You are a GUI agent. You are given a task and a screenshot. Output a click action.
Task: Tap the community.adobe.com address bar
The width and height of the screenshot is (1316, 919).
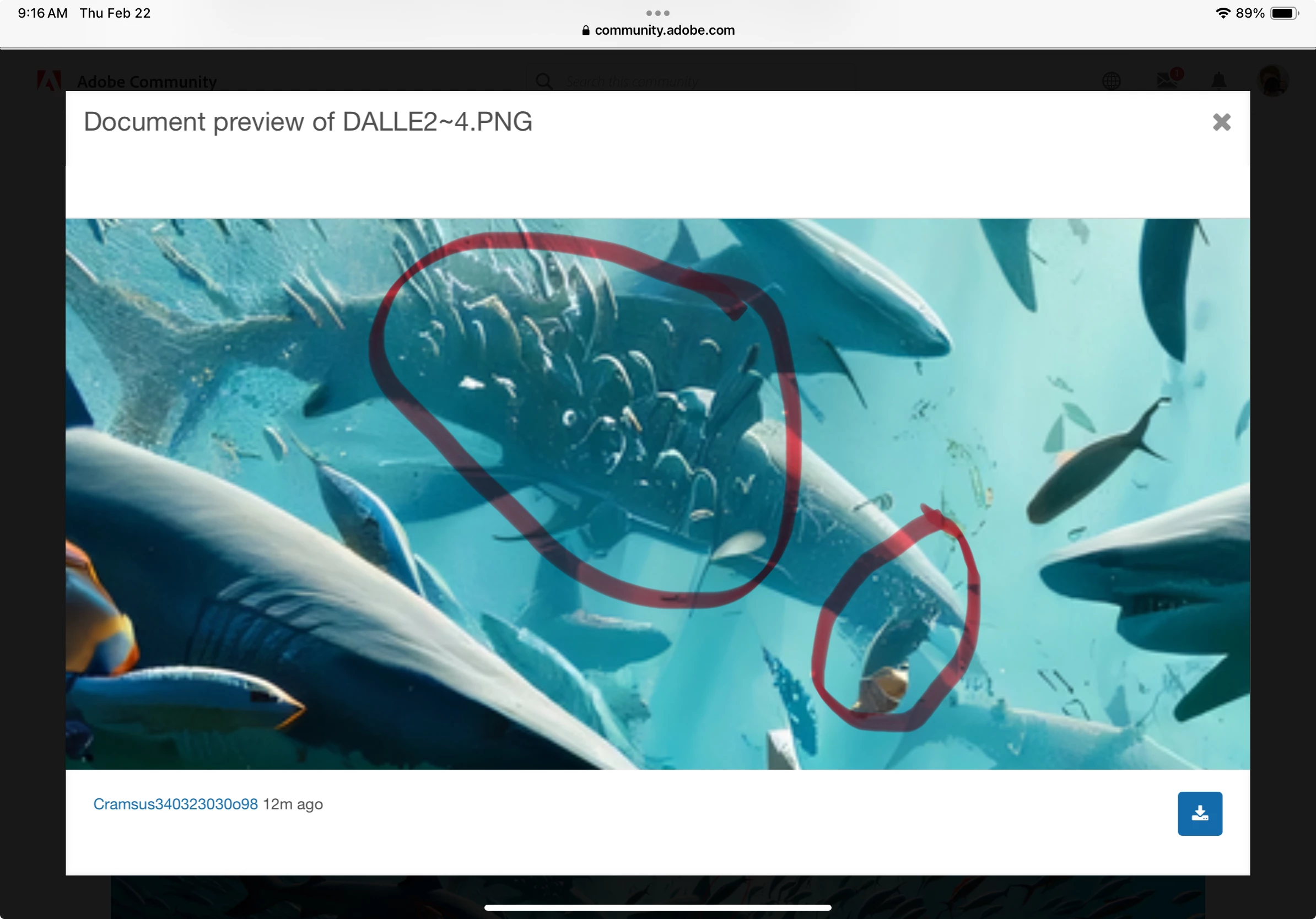click(664, 30)
